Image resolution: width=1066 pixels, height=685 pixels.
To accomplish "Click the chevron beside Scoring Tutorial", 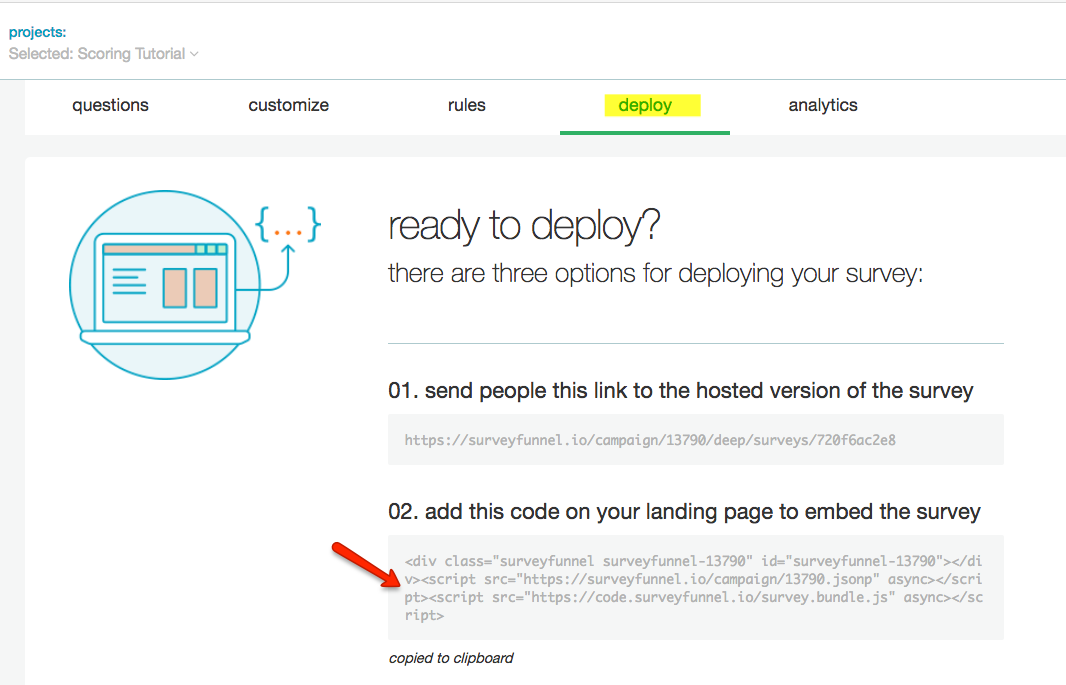I will [195, 54].
